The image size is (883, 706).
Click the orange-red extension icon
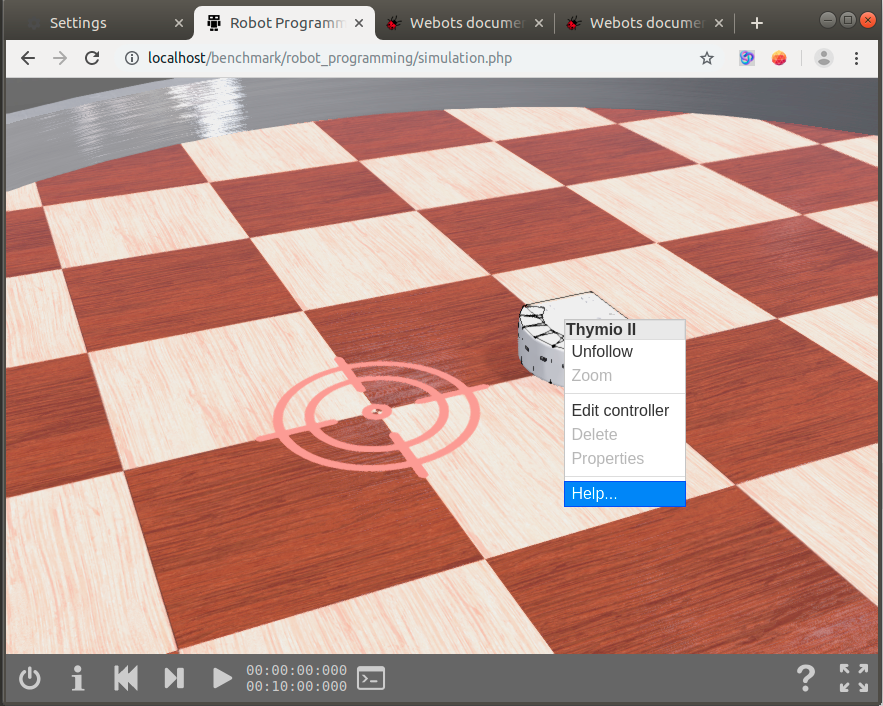click(779, 58)
